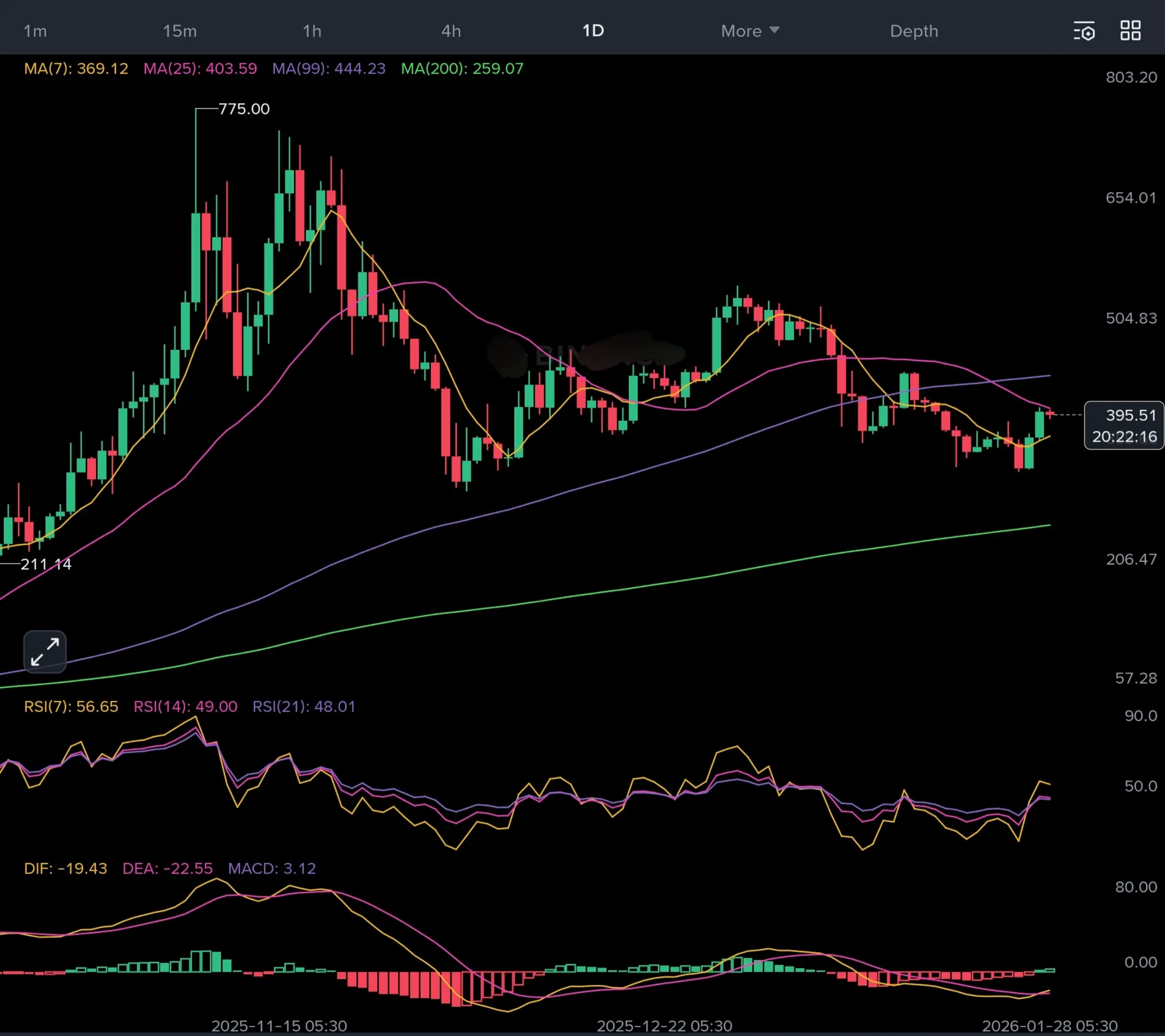Click the RSI(7) indicator label
This screenshot has height=1036, width=1165.
(71, 707)
